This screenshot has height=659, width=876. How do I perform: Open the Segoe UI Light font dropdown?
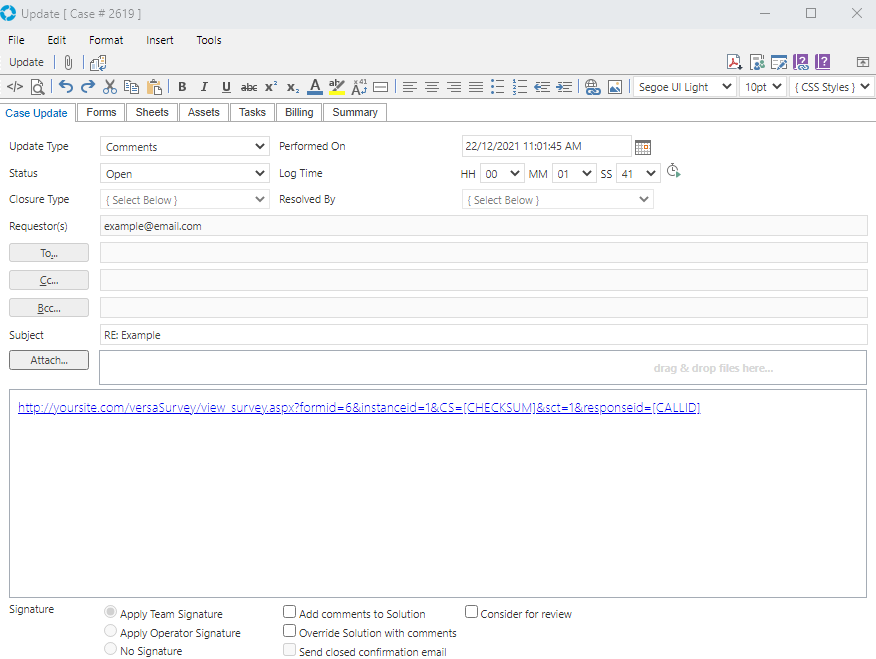(x=683, y=87)
